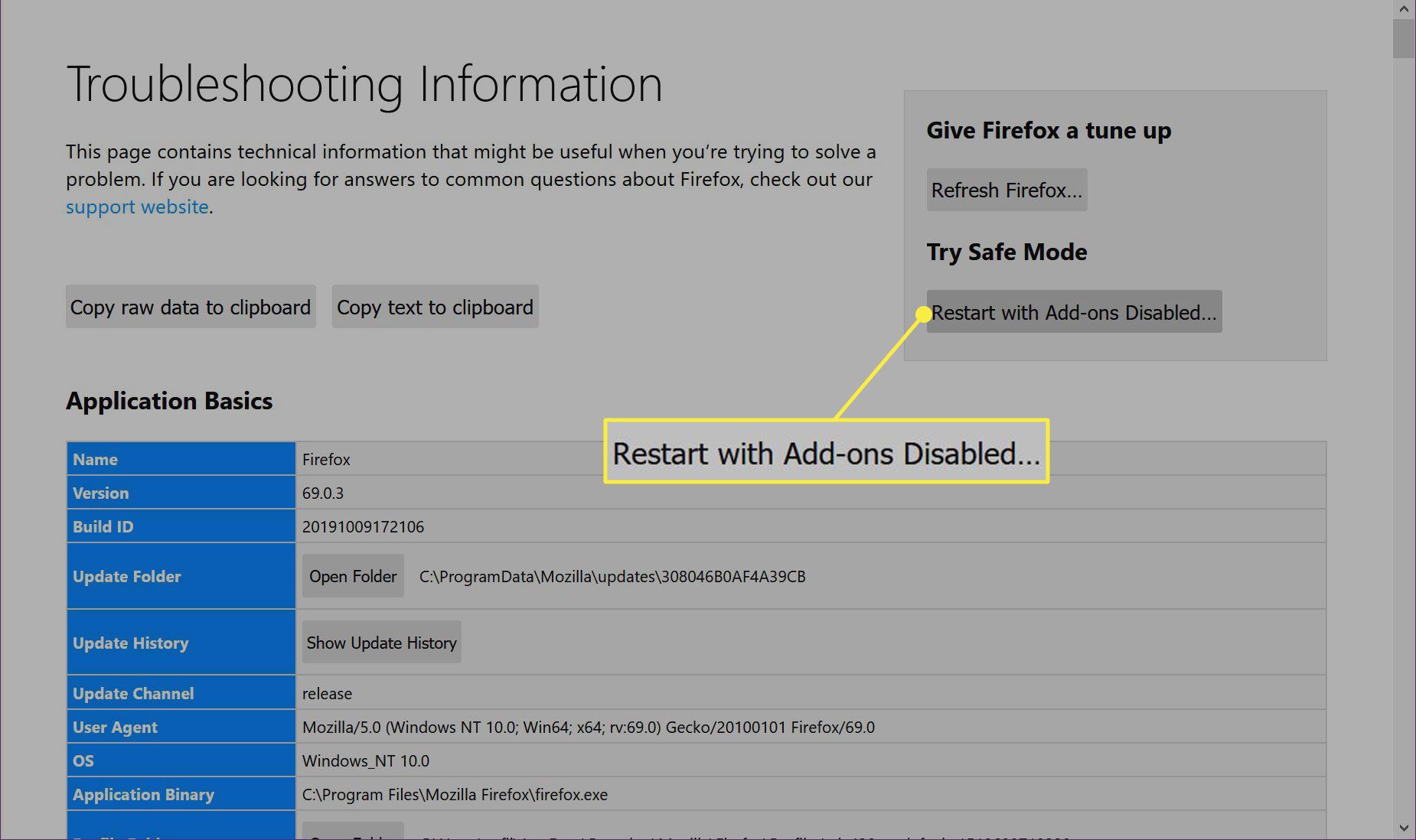Show Update History button
The image size is (1416, 840).
[381, 643]
